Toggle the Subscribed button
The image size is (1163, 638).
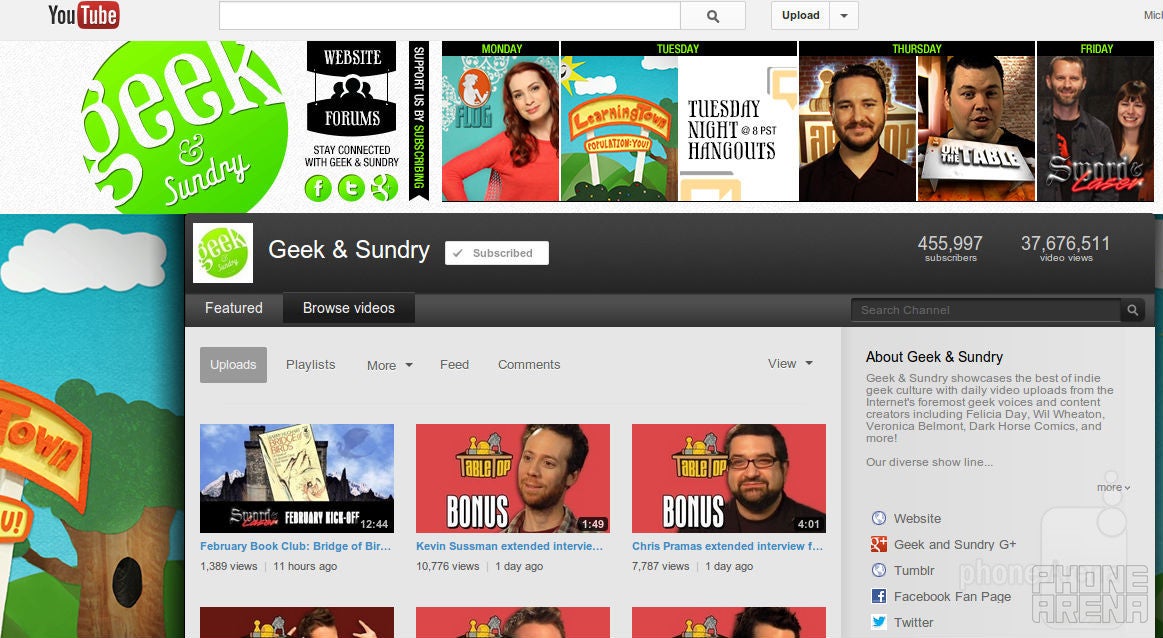[497, 253]
